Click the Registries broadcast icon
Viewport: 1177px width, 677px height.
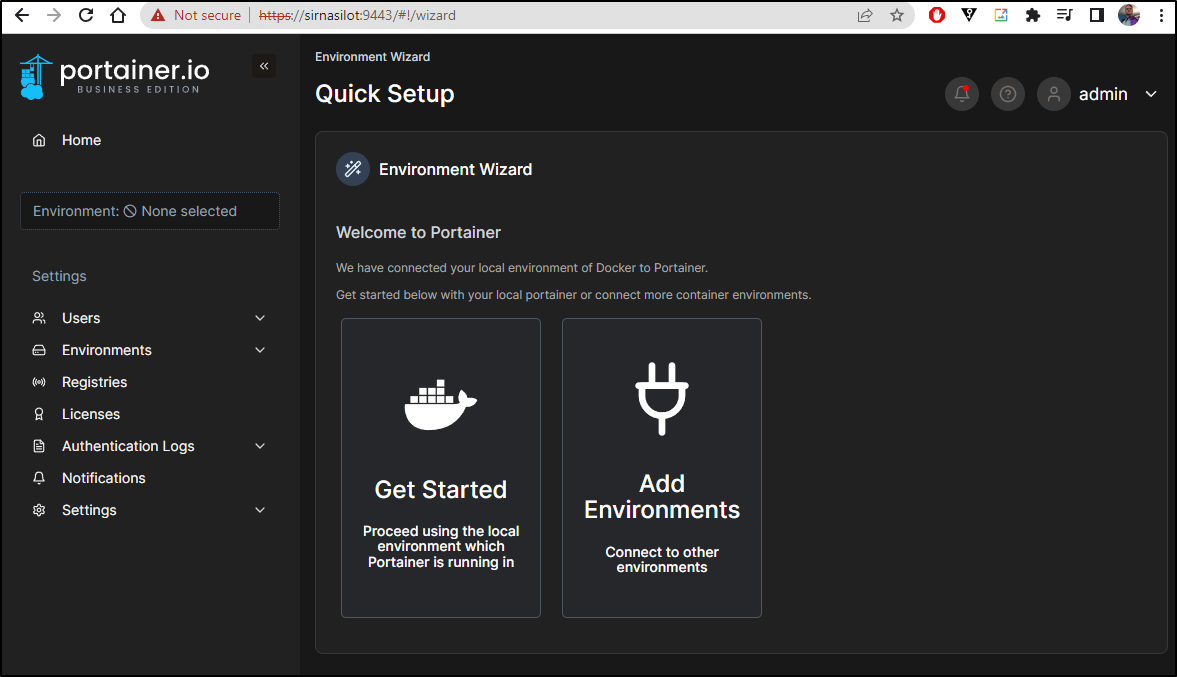click(x=39, y=382)
